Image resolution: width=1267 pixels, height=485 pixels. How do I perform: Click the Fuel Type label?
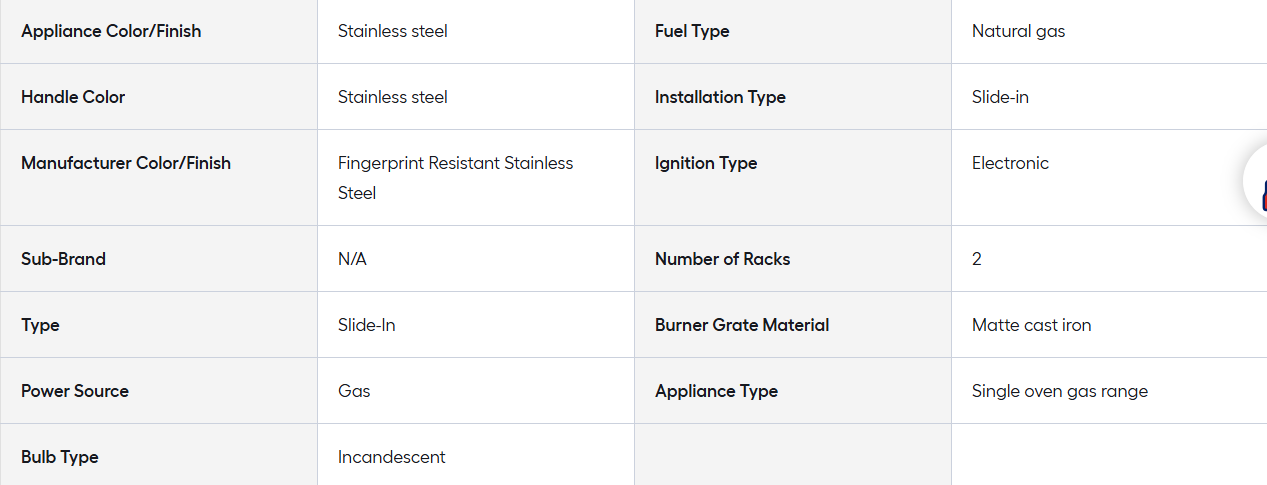(692, 31)
